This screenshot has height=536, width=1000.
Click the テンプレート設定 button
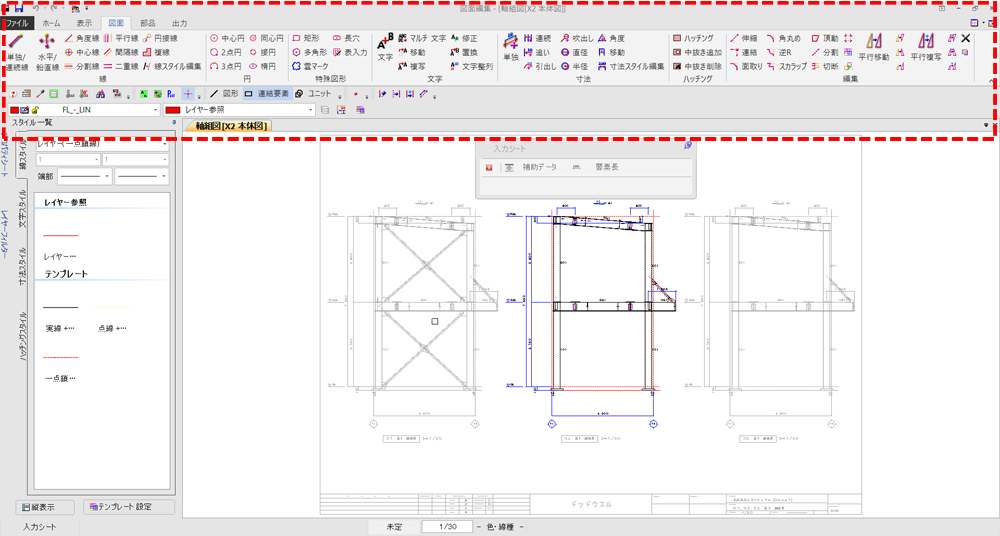pyautogui.click(x=128, y=507)
